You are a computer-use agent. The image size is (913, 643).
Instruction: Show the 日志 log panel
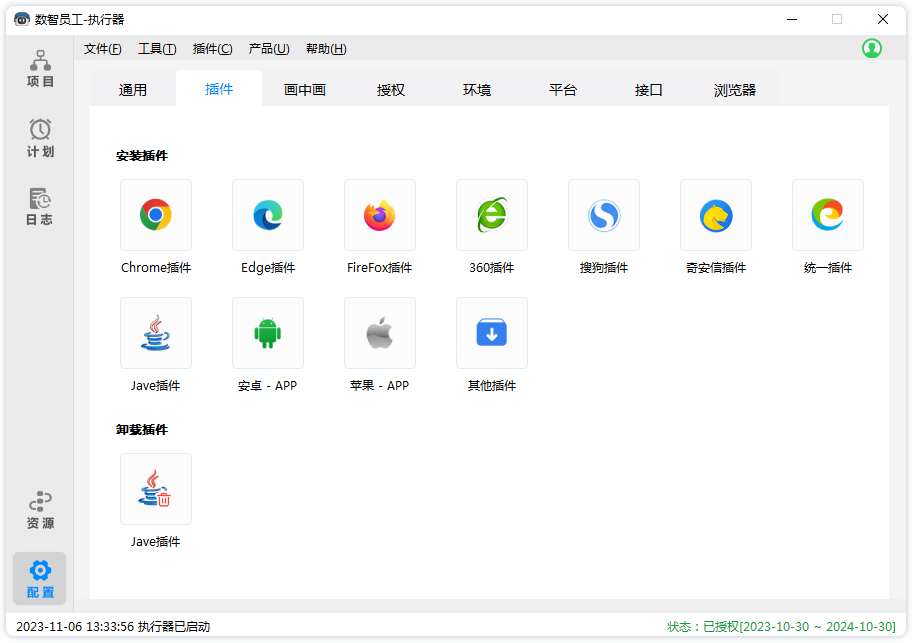click(40, 207)
